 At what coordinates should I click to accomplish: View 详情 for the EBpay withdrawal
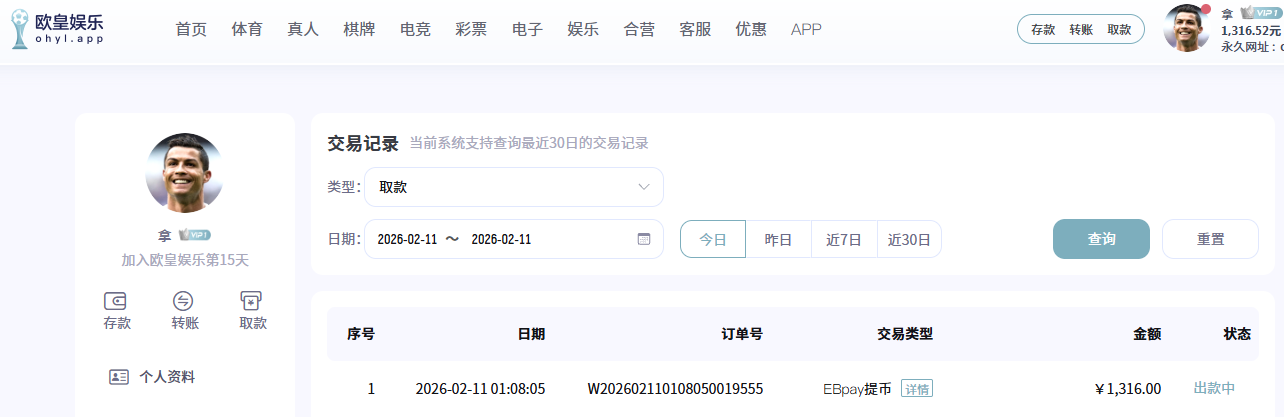coord(917,389)
